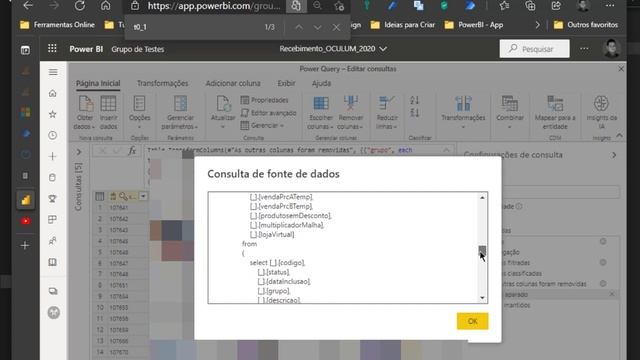Image resolution: width=640 pixels, height=360 pixels.
Task: Click the scrollbar thumb in the query text box
Action: [x=482, y=250]
